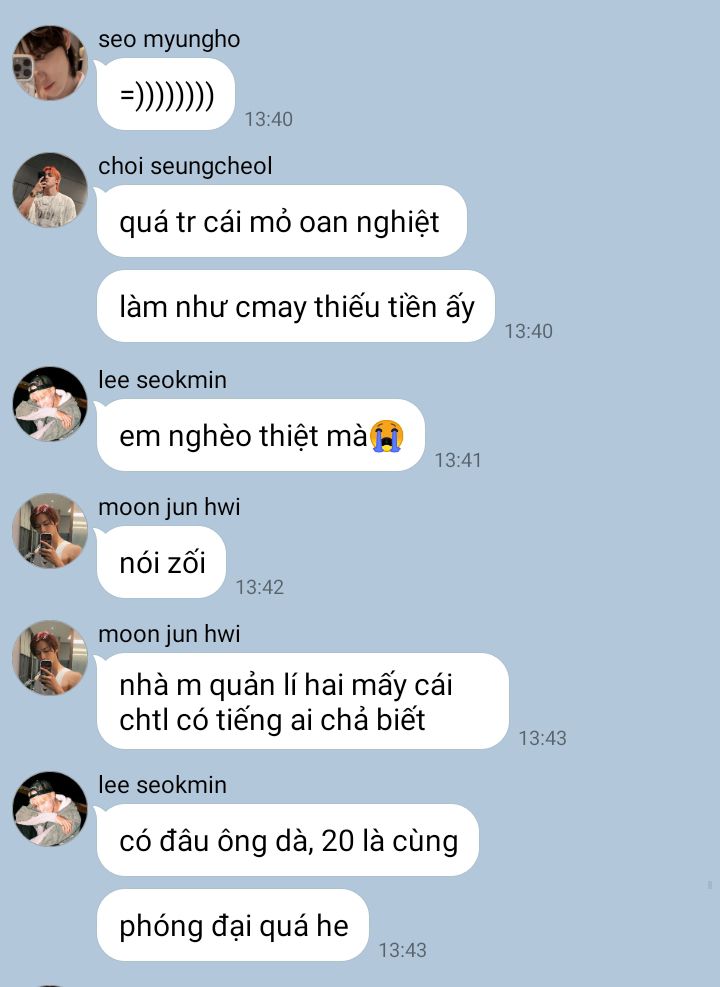Tap the 'làm như cmay thiếu tiền ấy' bubble

tap(296, 306)
